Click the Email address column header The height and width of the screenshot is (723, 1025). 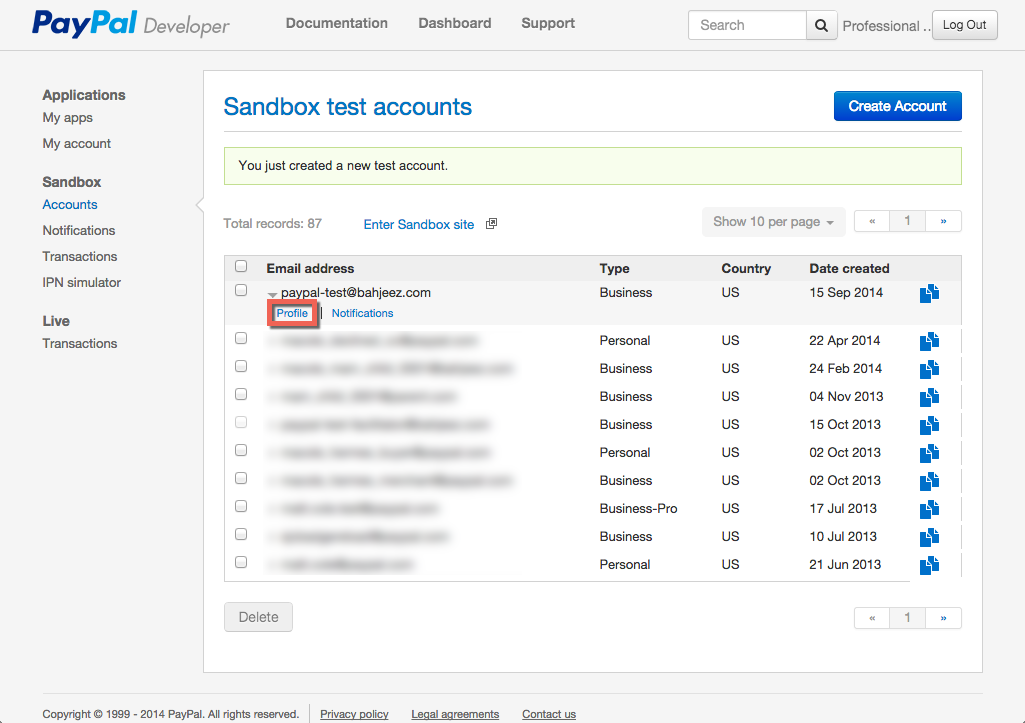point(310,269)
